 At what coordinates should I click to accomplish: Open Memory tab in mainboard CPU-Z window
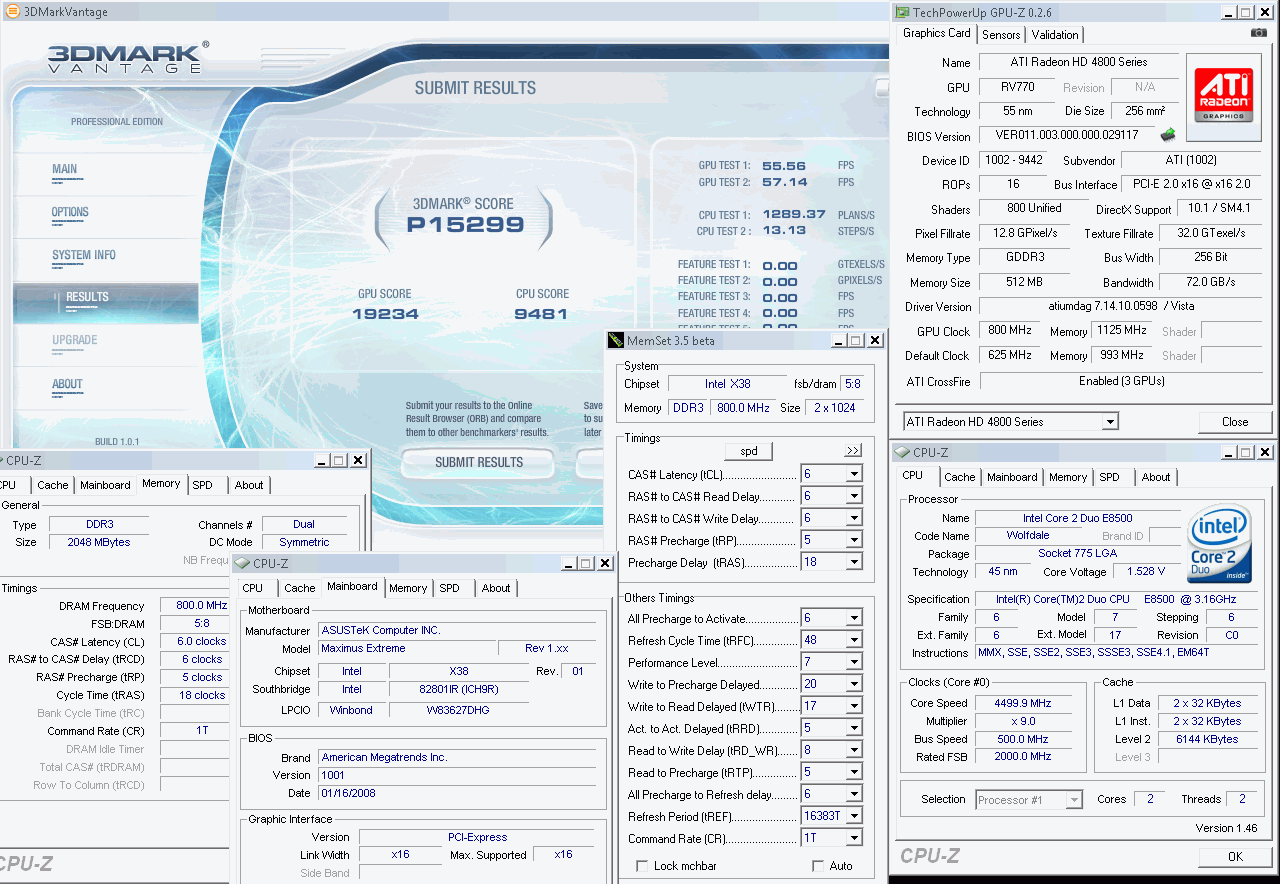(x=408, y=588)
